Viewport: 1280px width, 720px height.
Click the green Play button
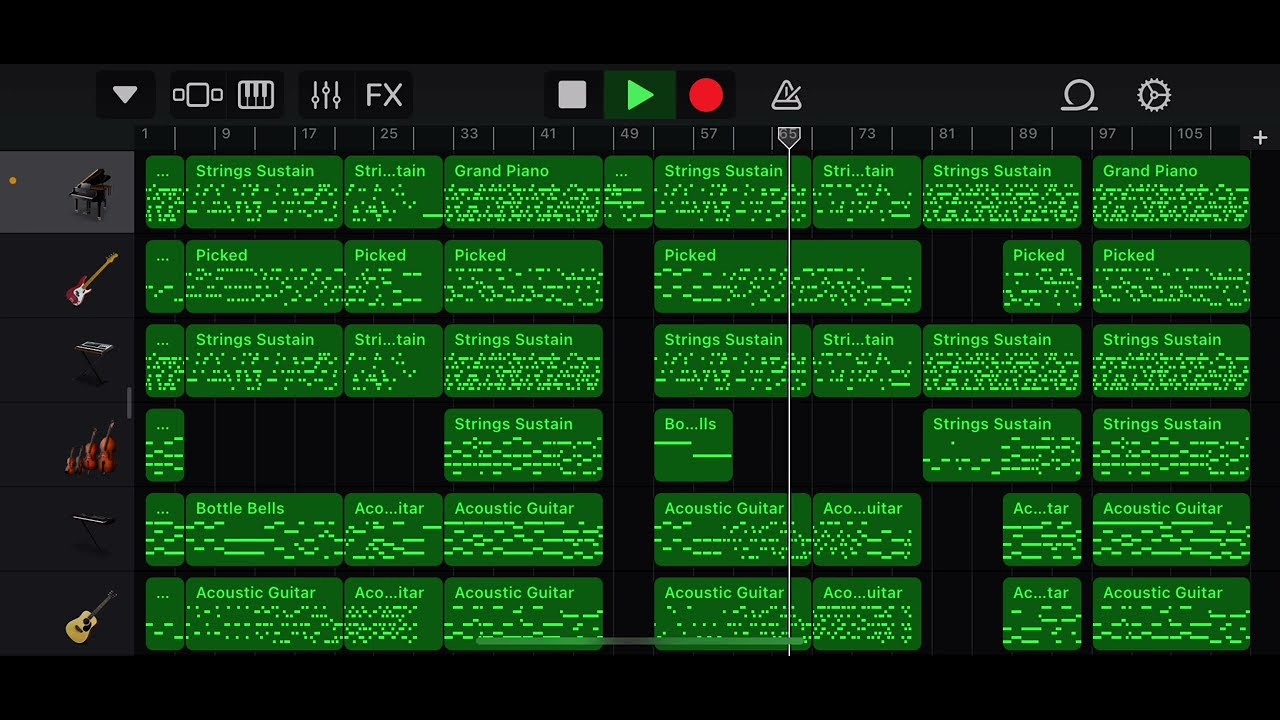pos(640,95)
